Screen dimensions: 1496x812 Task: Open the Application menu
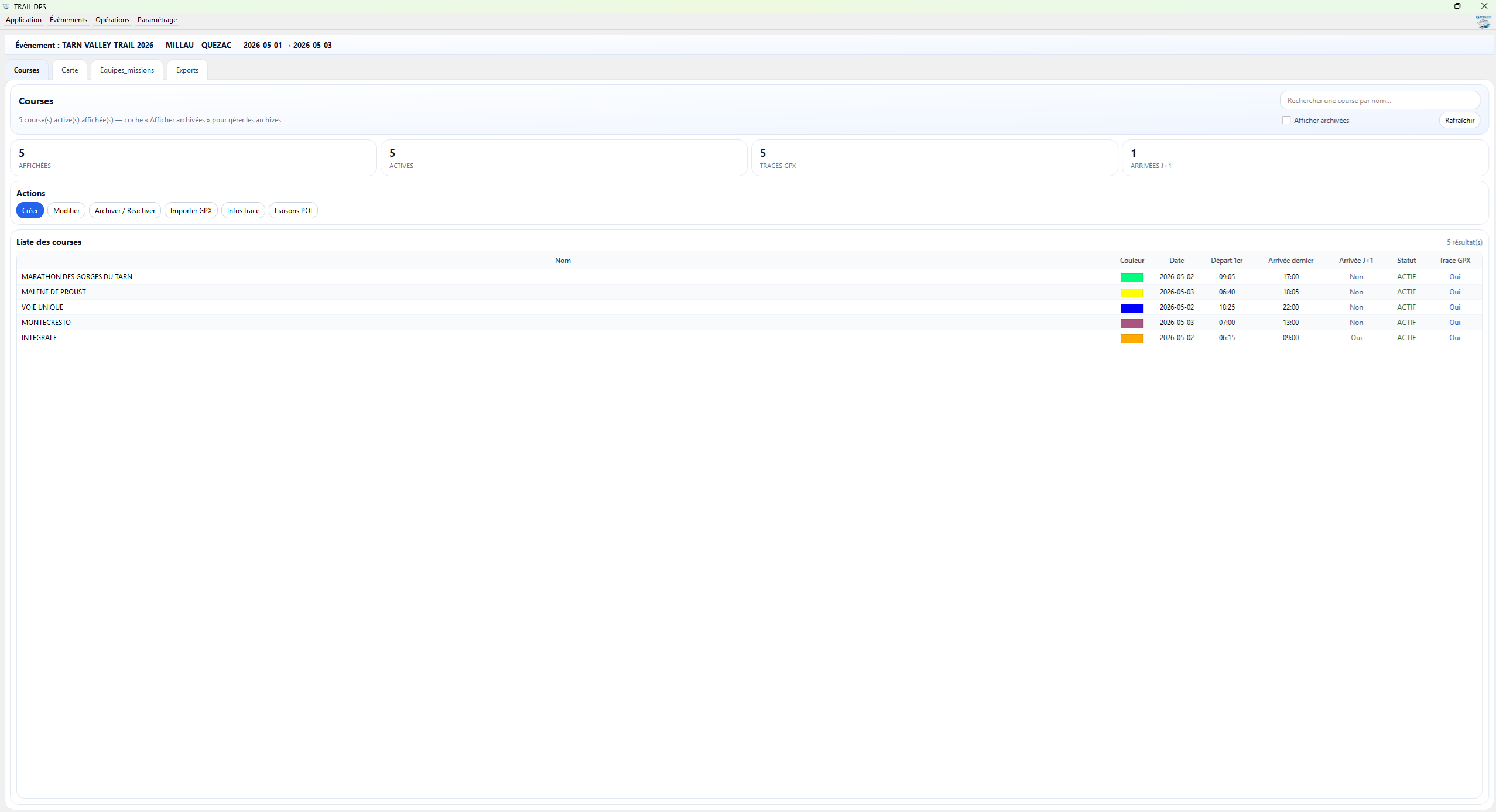click(23, 20)
